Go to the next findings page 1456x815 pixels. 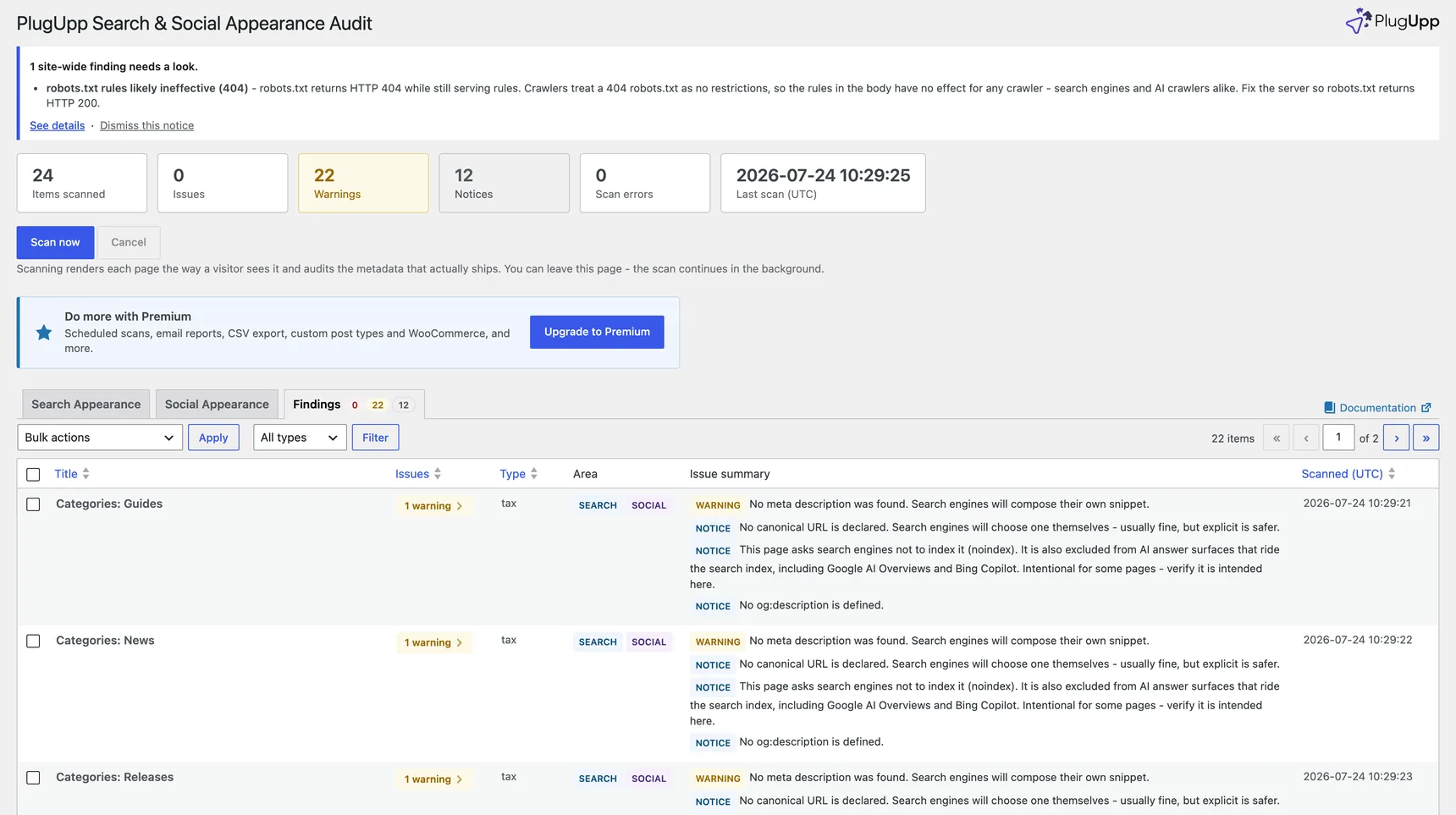[x=1397, y=438]
